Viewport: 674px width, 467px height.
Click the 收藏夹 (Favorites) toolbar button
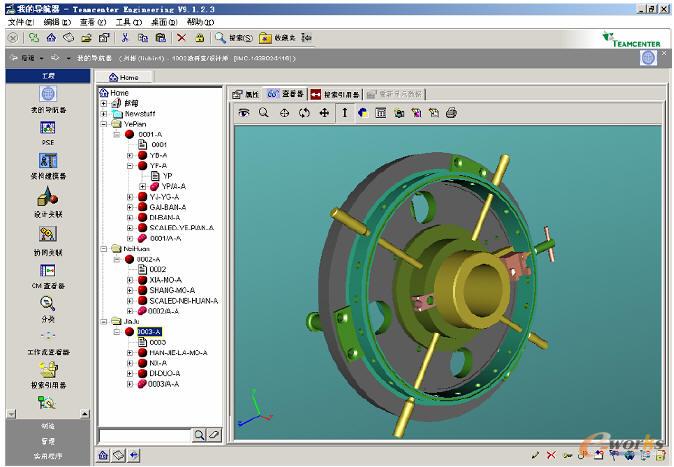[x=277, y=38]
